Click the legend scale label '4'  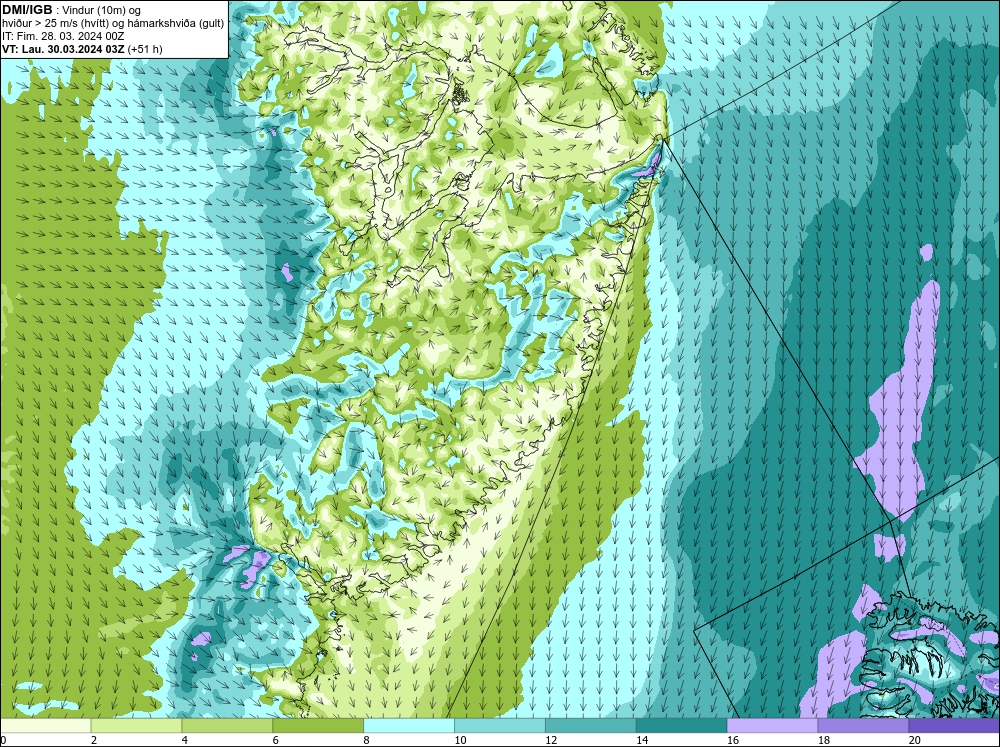(x=185, y=740)
